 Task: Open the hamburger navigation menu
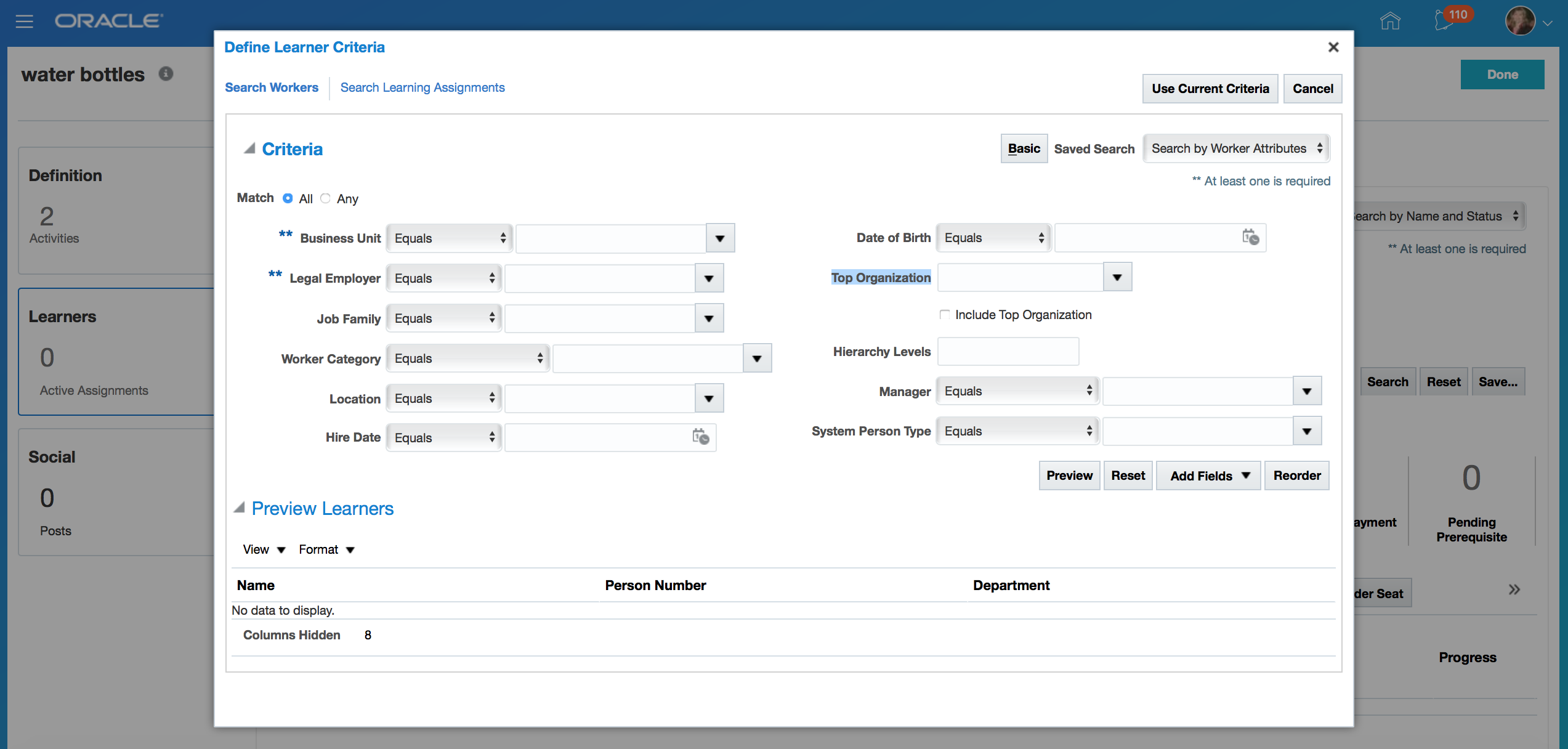[x=24, y=22]
